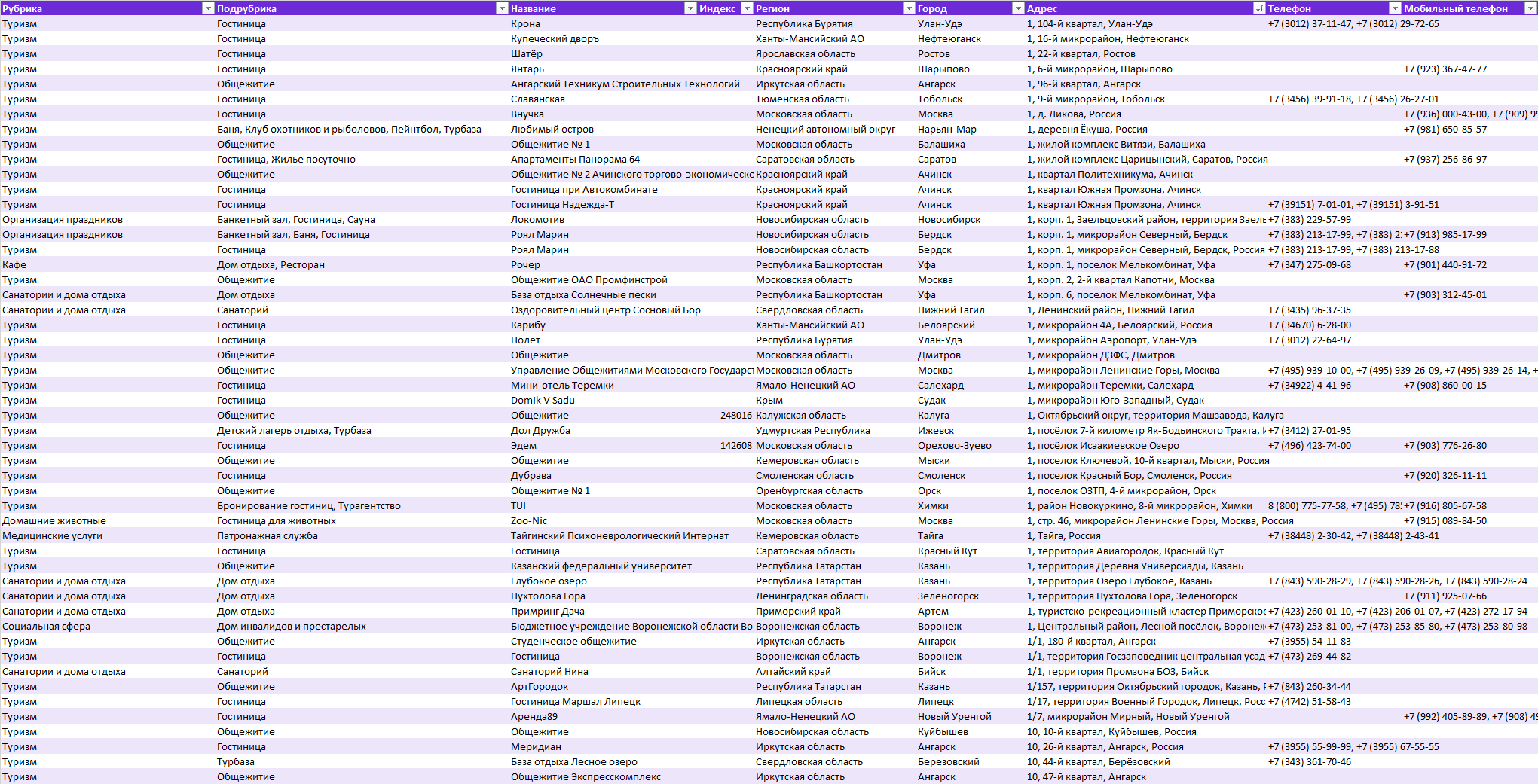Select the rubric cell 'Кафе'
Image resolution: width=1538 pixels, height=784 pixels.
[x=108, y=264]
